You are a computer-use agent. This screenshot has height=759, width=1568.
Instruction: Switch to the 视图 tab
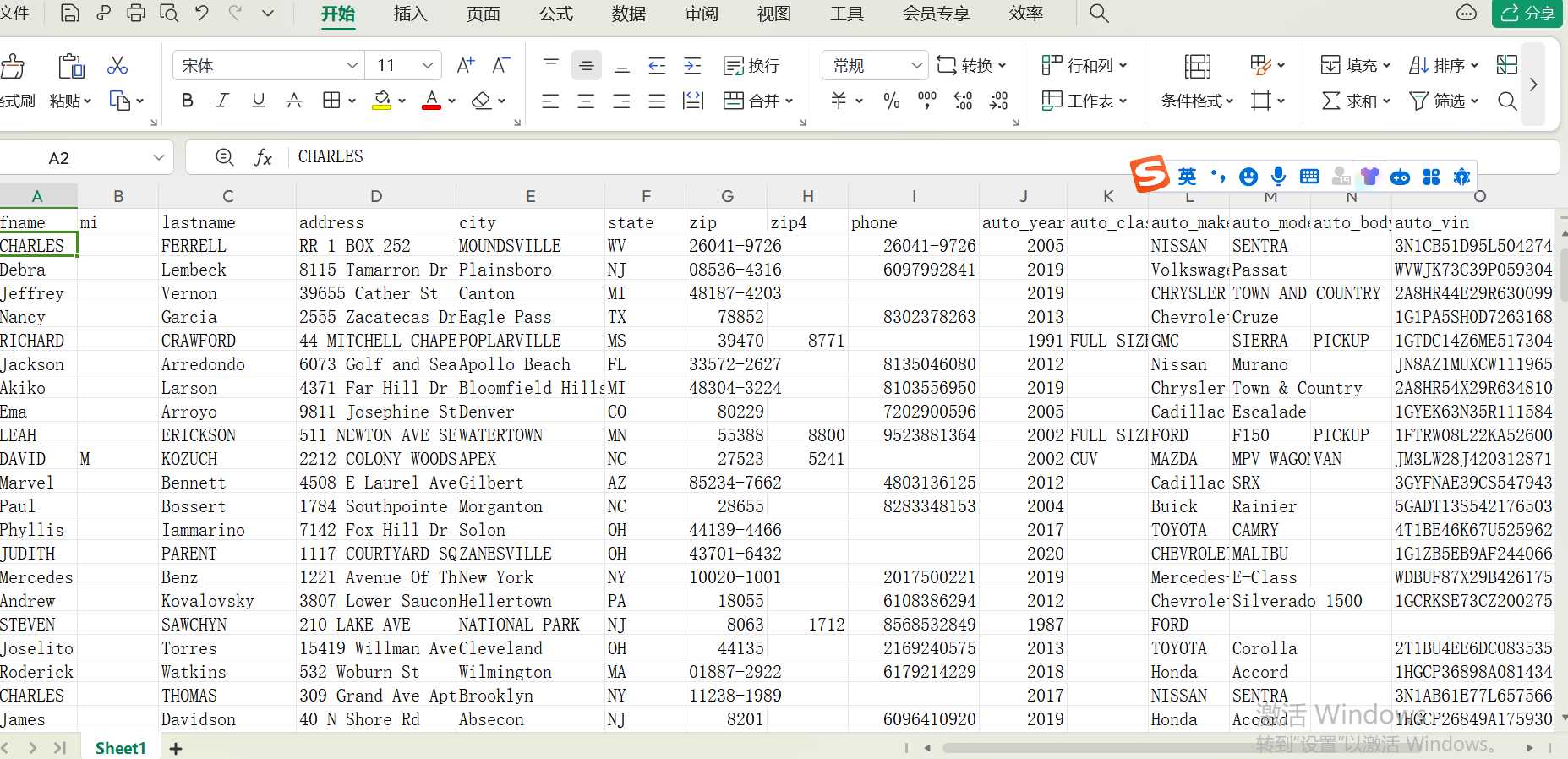coord(773,14)
